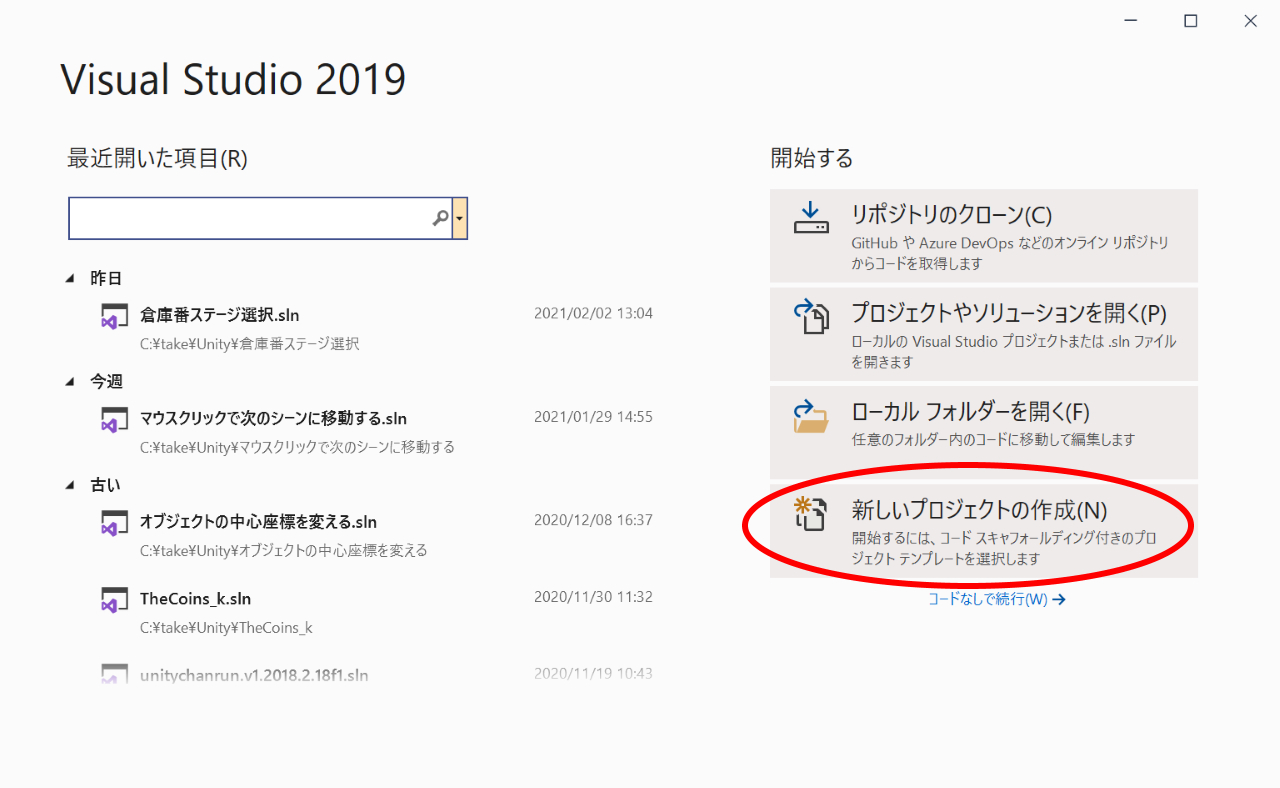
Task: Click the Visual Studio icon beside 倉庫番ステージ選択.sln
Action: pos(113,315)
